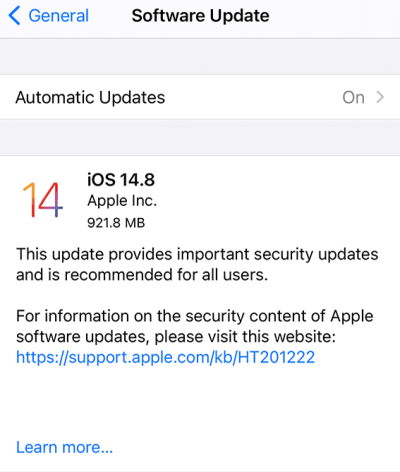Open the support.apple.com/kb/HT201222 link

pos(165,357)
